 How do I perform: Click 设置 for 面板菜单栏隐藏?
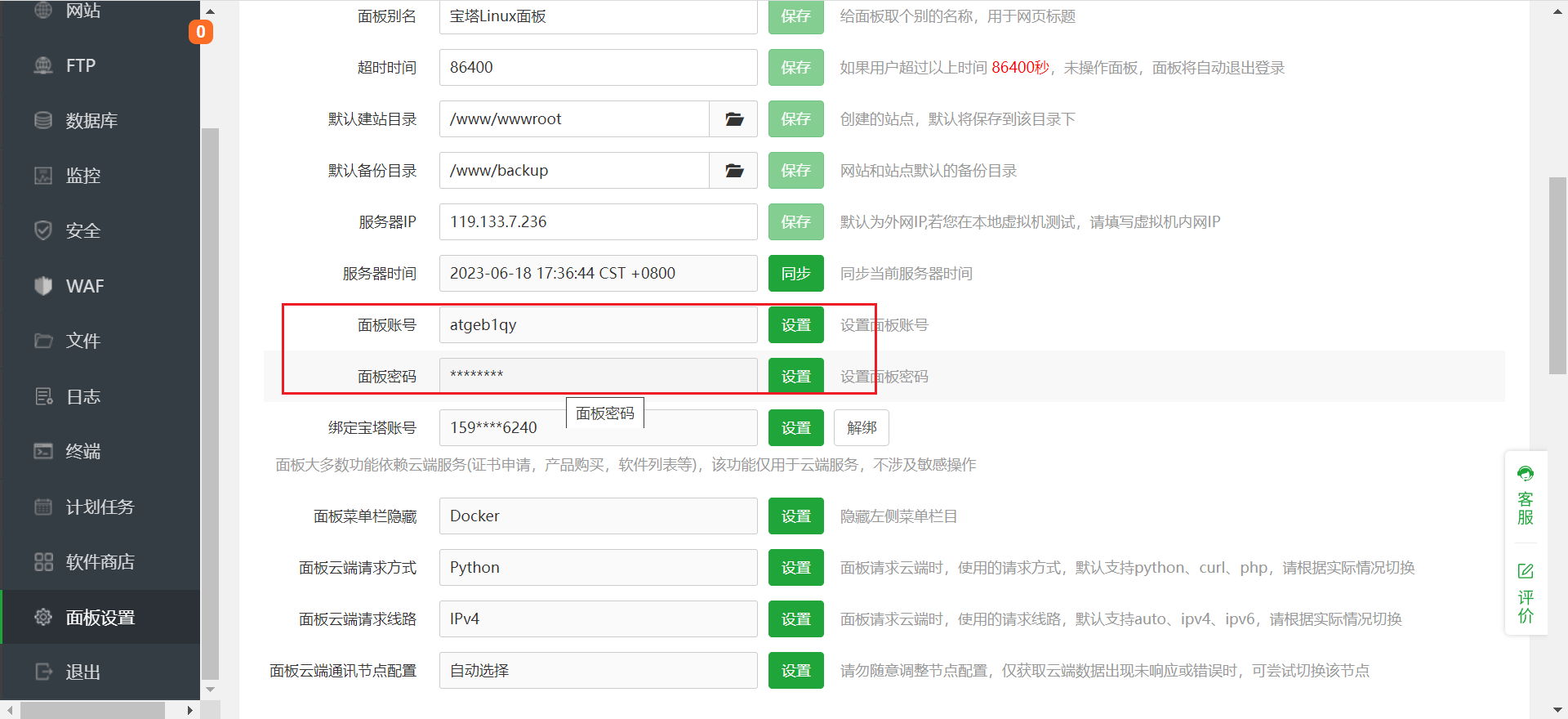(x=796, y=516)
